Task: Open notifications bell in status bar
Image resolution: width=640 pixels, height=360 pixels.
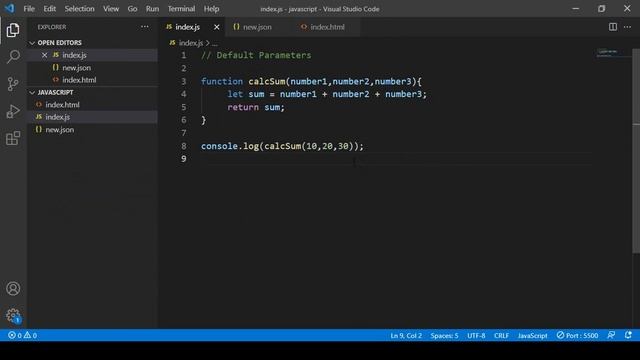Action: 628,336
